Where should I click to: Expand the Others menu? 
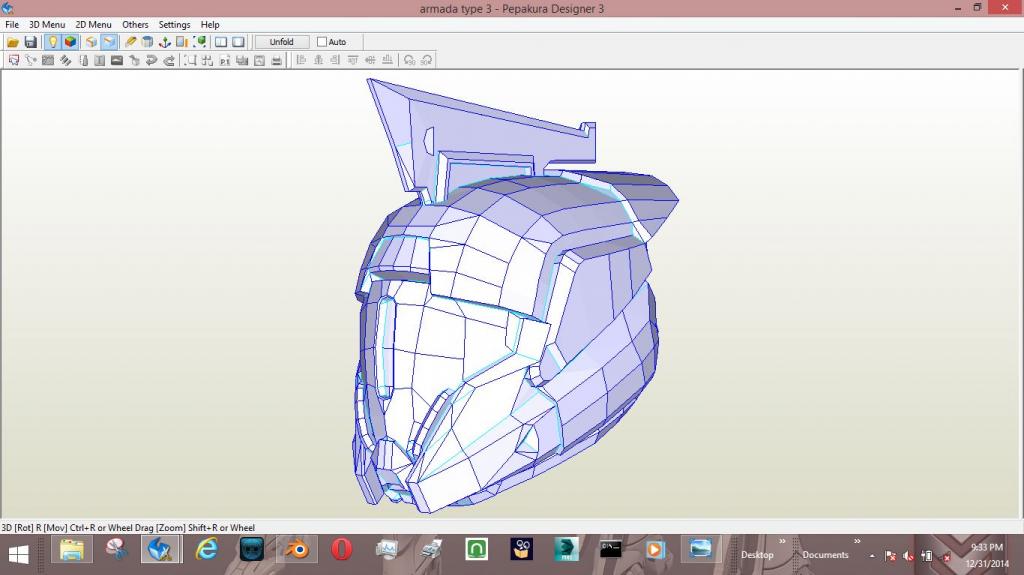[135, 24]
